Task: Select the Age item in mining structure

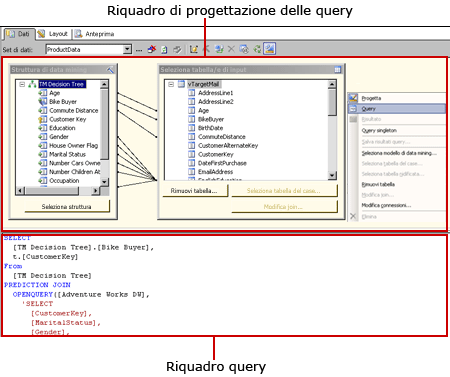Action: click(x=55, y=93)
